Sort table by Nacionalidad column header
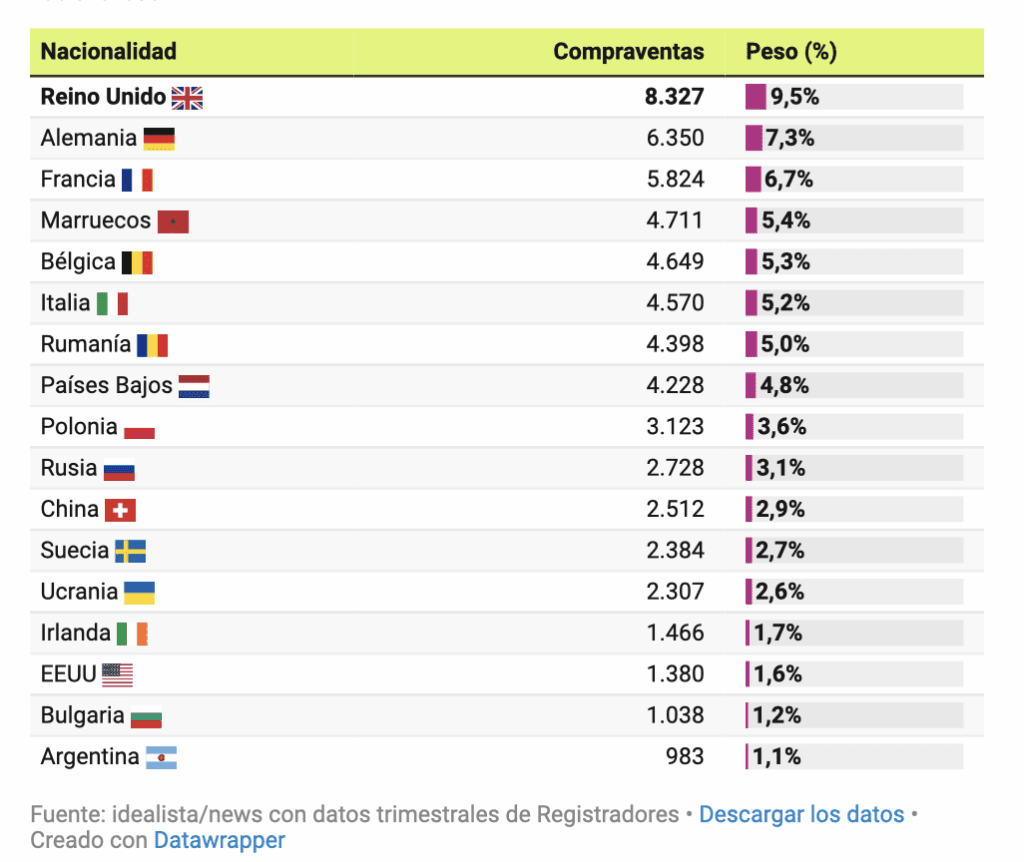The width and height of the screenshot is (1024, 862). click(108, 52)
